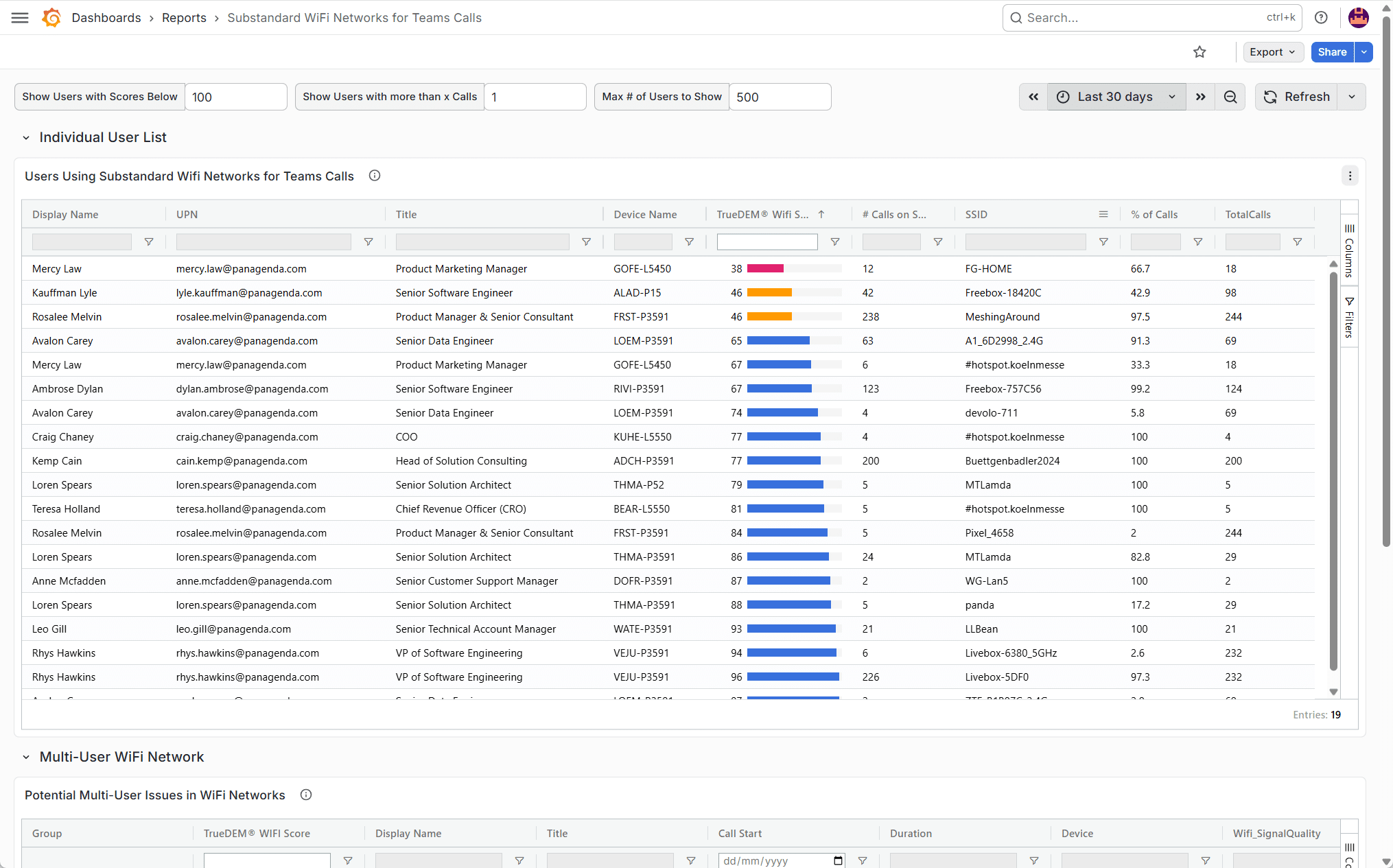Open the Last 30 days time picker
The width and height of the screenshot is (1393, 868).
click(x=1116, y=97)
